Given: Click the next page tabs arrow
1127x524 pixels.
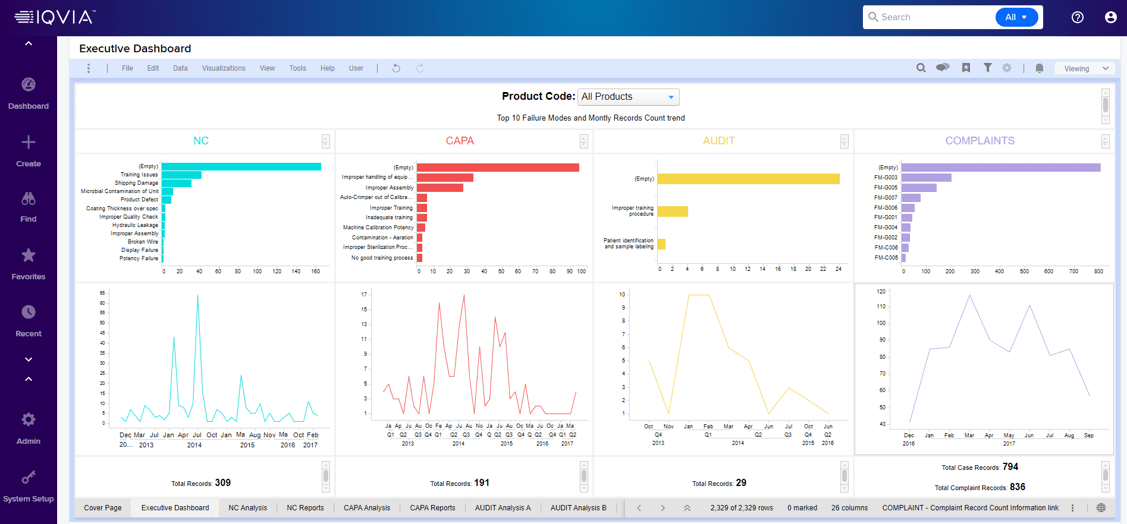Looking at the screenshot, I should click(x=663, y=507).
